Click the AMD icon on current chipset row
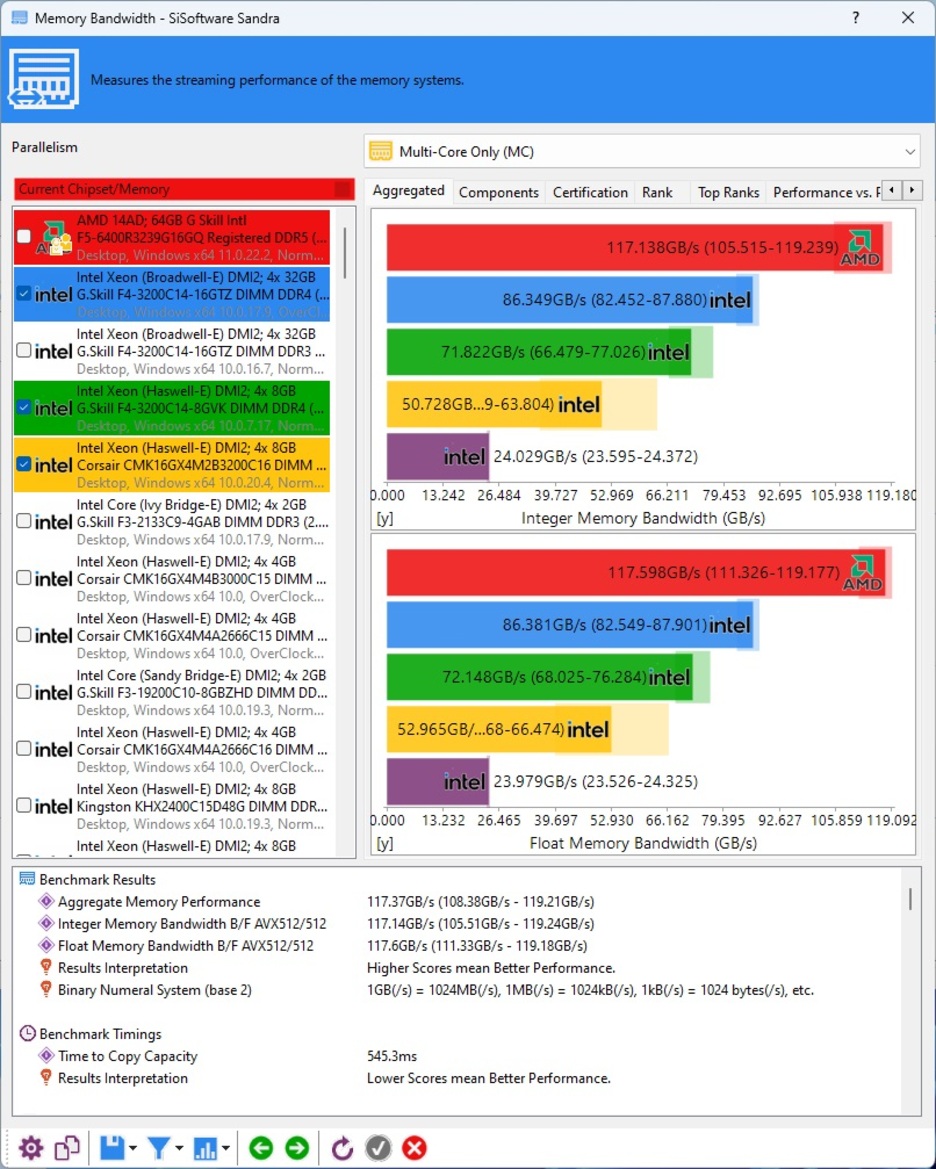Screen dimensions: 936x1169 click(x=55, y=238)
